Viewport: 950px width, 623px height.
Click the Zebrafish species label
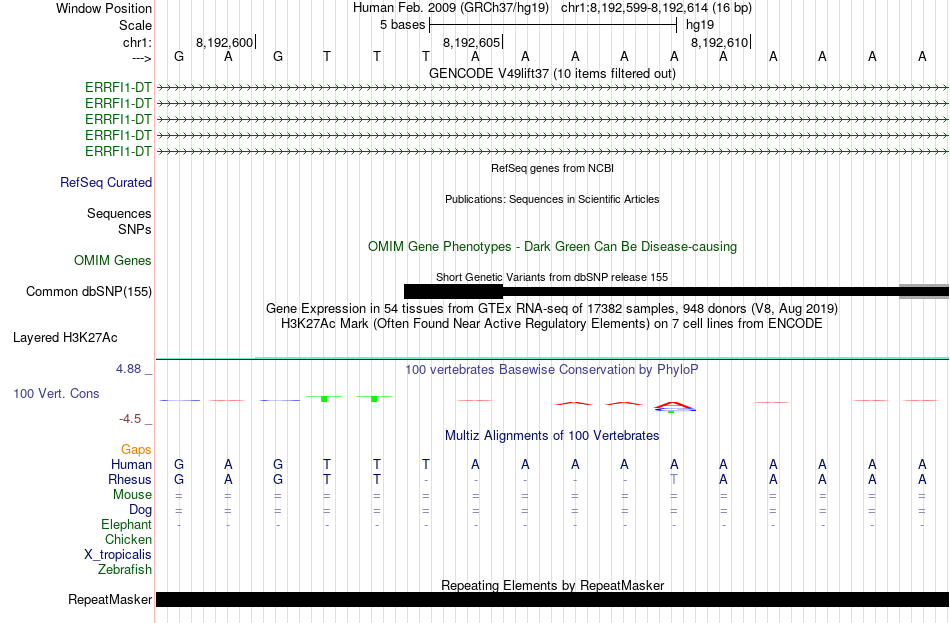(x=125, y=569)
